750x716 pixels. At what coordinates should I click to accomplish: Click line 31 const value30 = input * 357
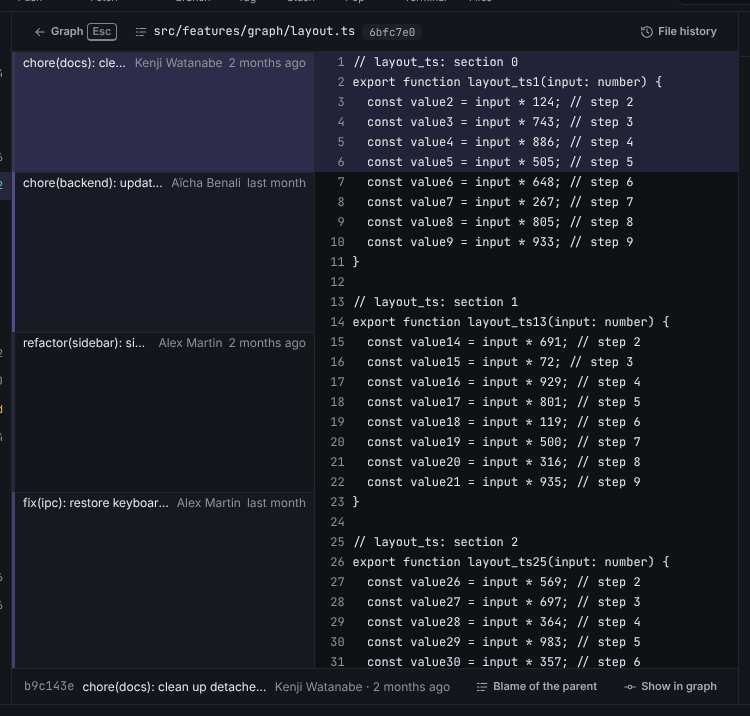(x=504, y=662)
